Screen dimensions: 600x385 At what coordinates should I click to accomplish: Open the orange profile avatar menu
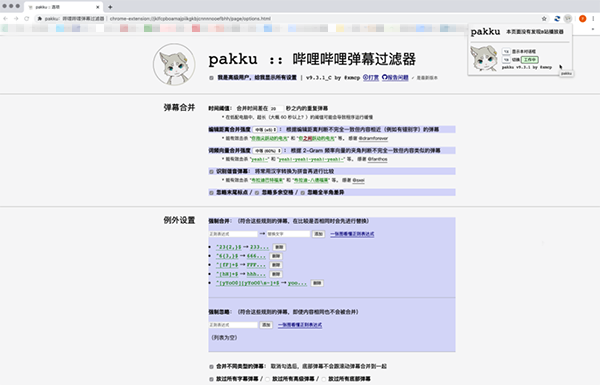582,18
